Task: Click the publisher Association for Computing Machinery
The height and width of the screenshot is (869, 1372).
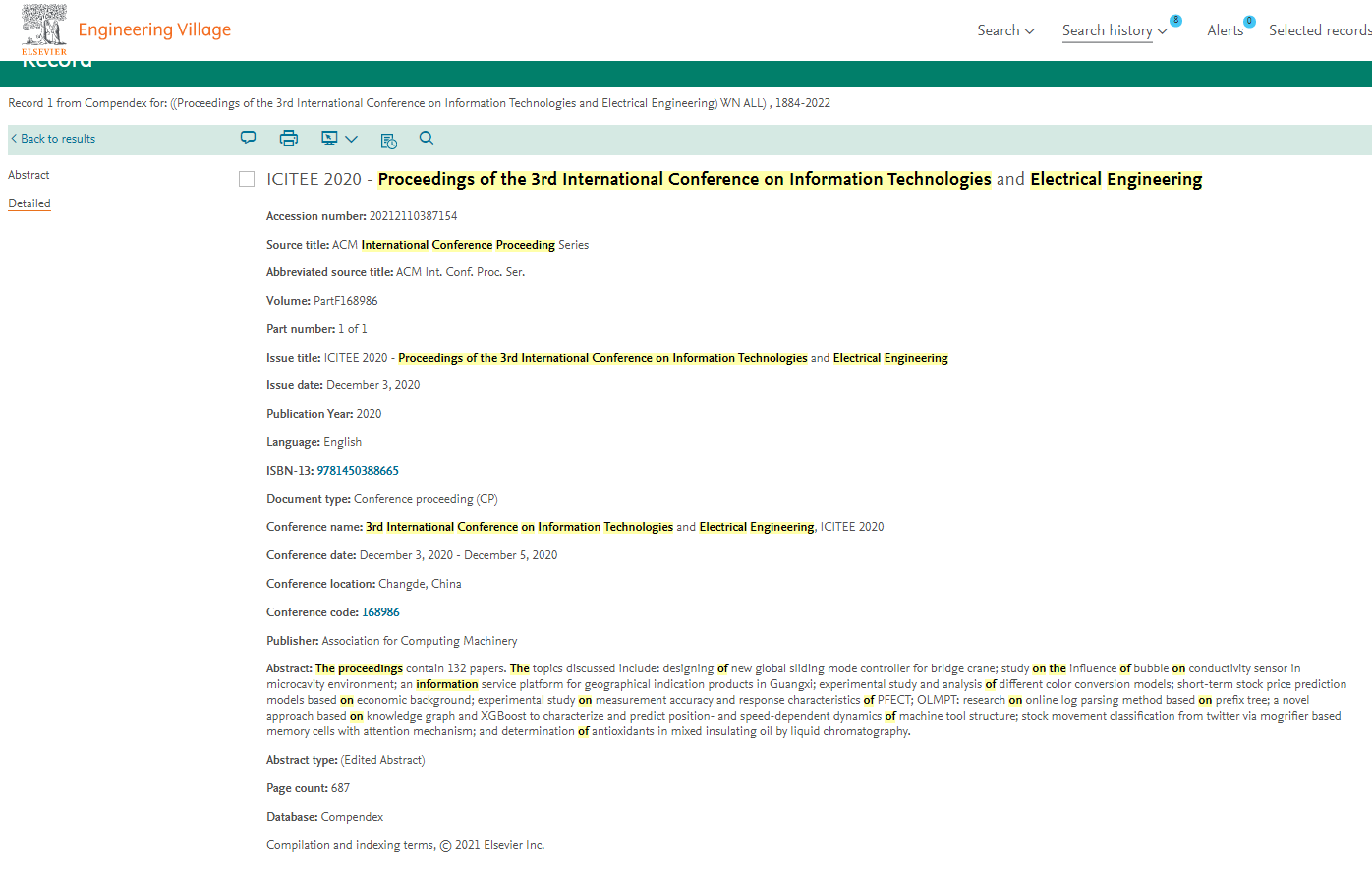Action: click(420, 641)
